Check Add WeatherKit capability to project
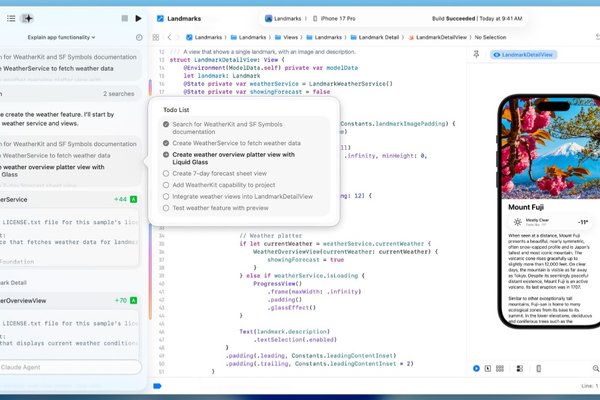The width and height of the screenshot is (600, 400). pyautogui.click(x=166, y=185)
